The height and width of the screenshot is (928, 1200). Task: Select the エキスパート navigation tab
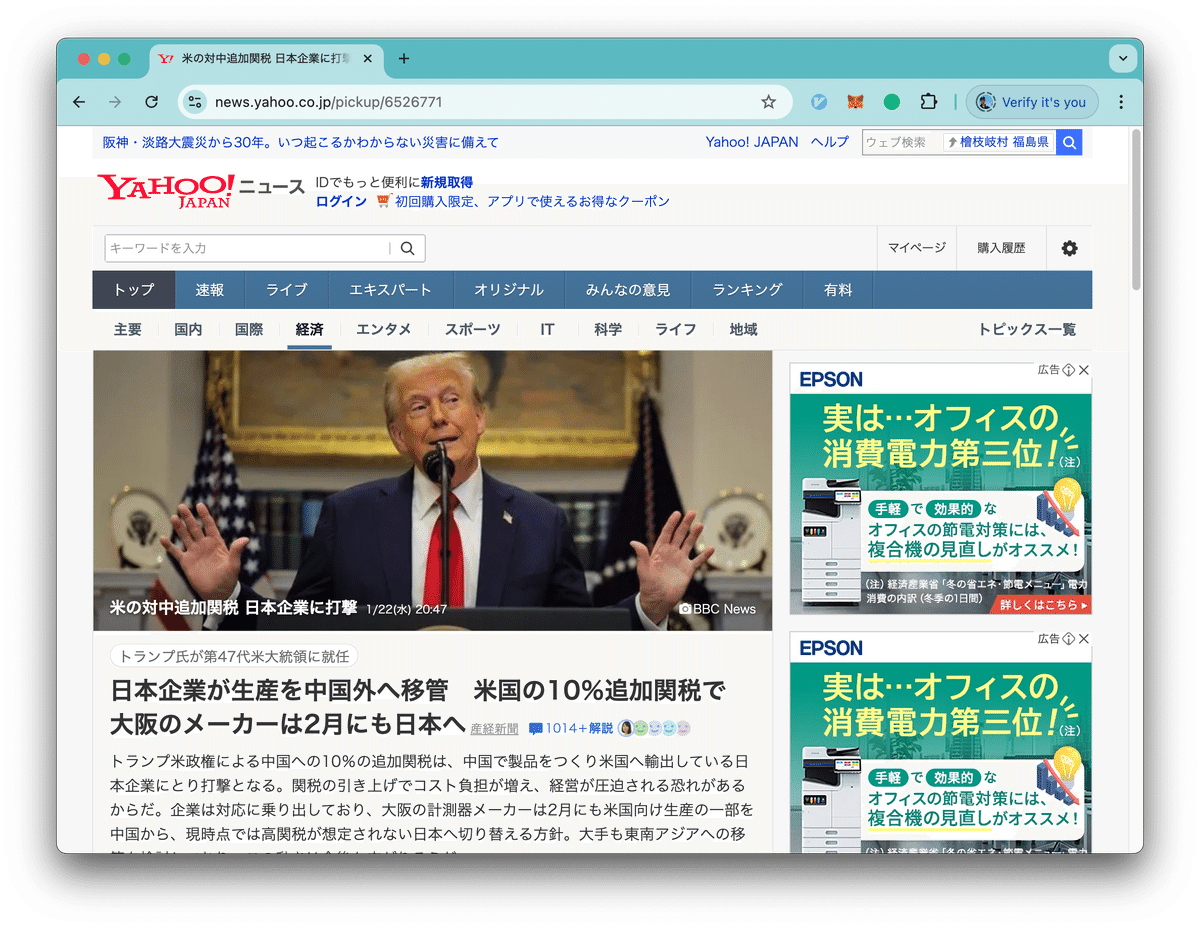(391, 290)
